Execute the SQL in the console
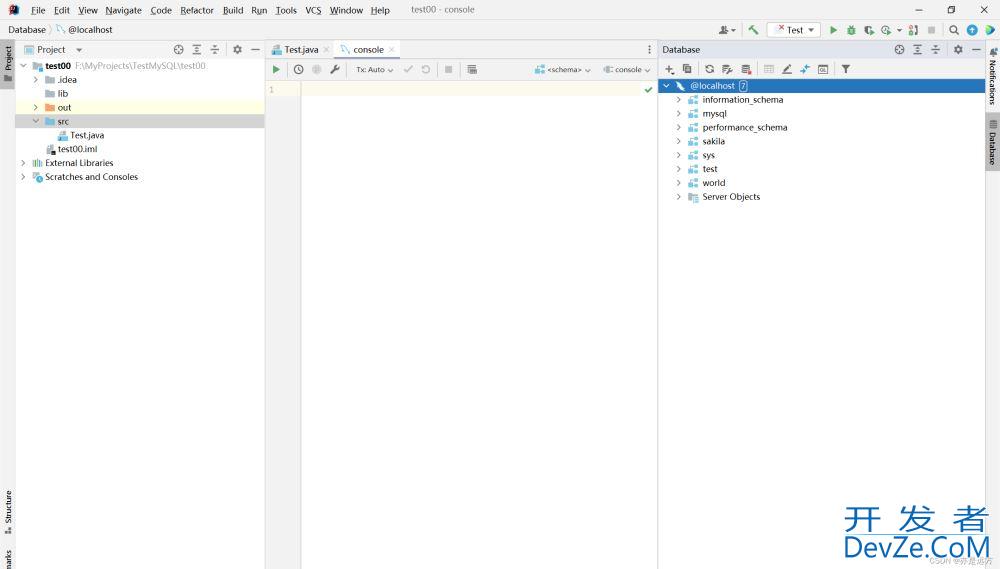Viewport: 1000px width, 569px height. click(276, 70)
